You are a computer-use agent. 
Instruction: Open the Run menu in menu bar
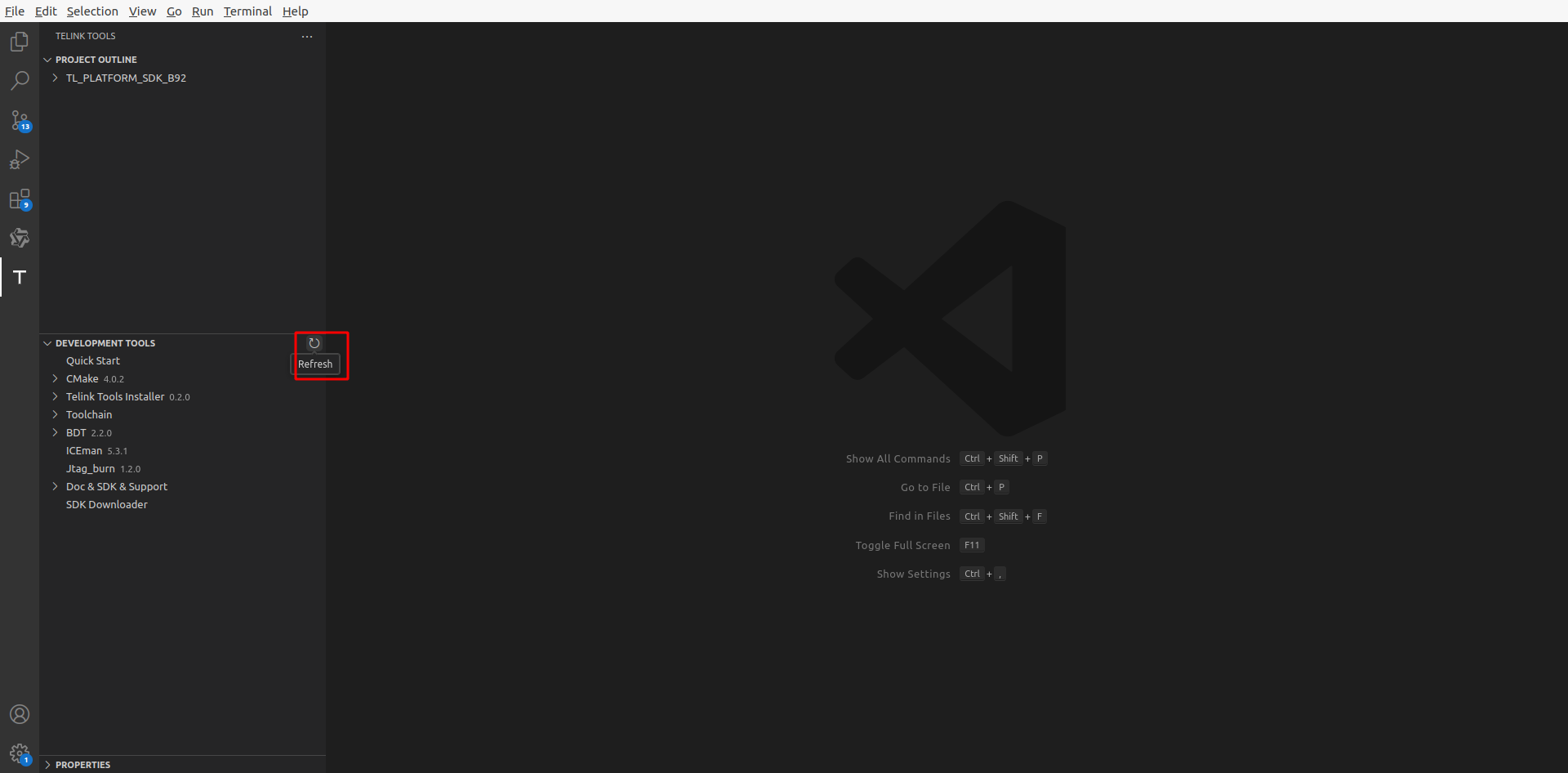[202, 11]
